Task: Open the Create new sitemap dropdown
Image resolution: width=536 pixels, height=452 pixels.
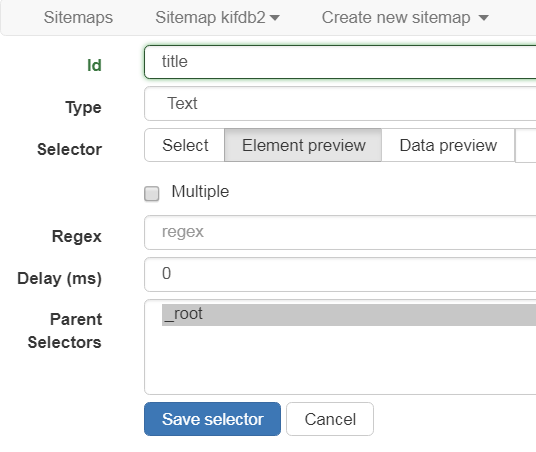Action: tap(405, 17)
